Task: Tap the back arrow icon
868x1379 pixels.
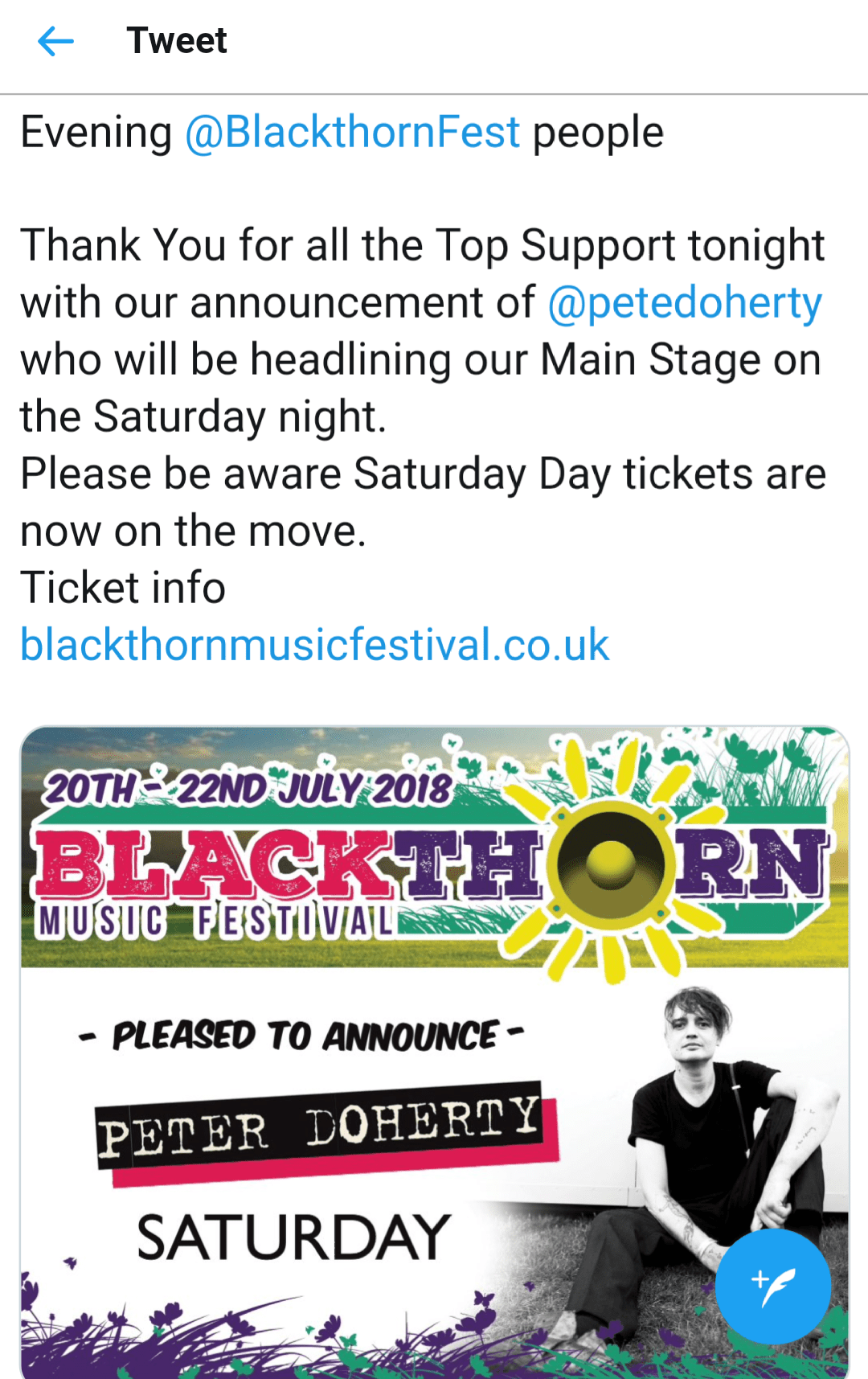Action: tap(55, 41)
